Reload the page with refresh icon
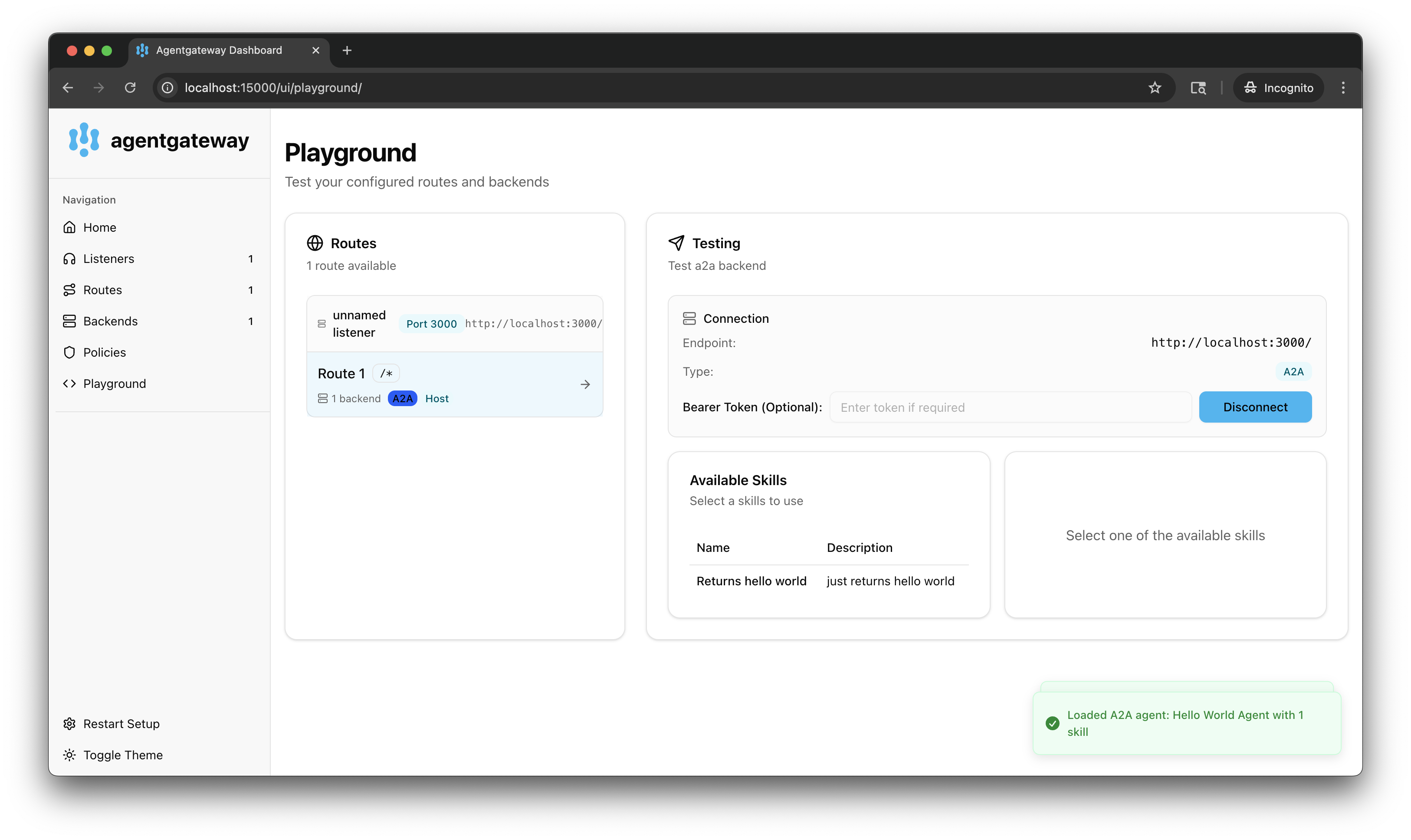Image resolution: width=1411 pixels, height=840 pixels. (x=130, y=88)
